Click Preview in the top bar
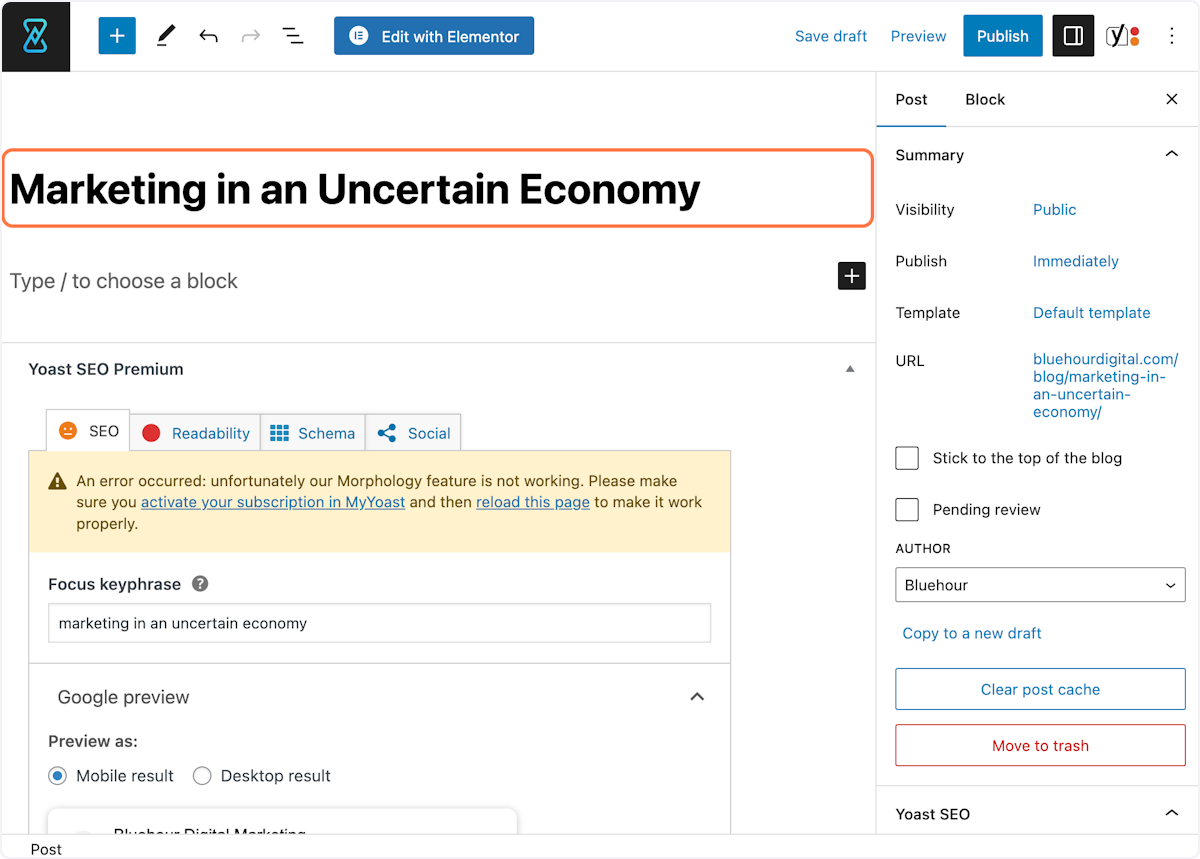The height and width of the screenshot is (859, 1200). pyautogui.click(x=918, y=36)
